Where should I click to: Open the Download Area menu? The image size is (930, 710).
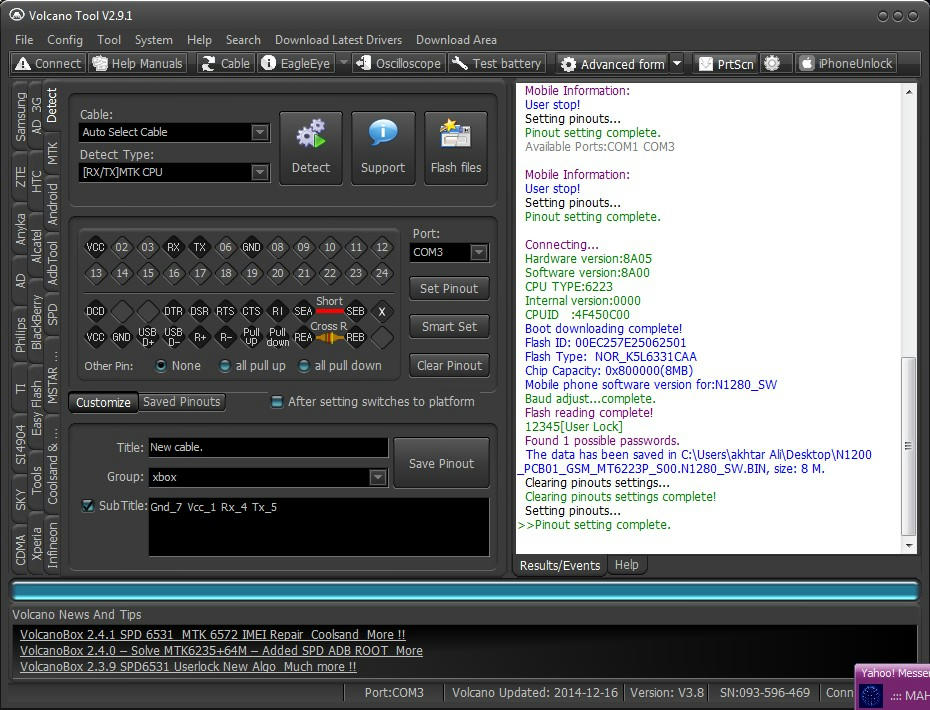click(x=456, y=40)
